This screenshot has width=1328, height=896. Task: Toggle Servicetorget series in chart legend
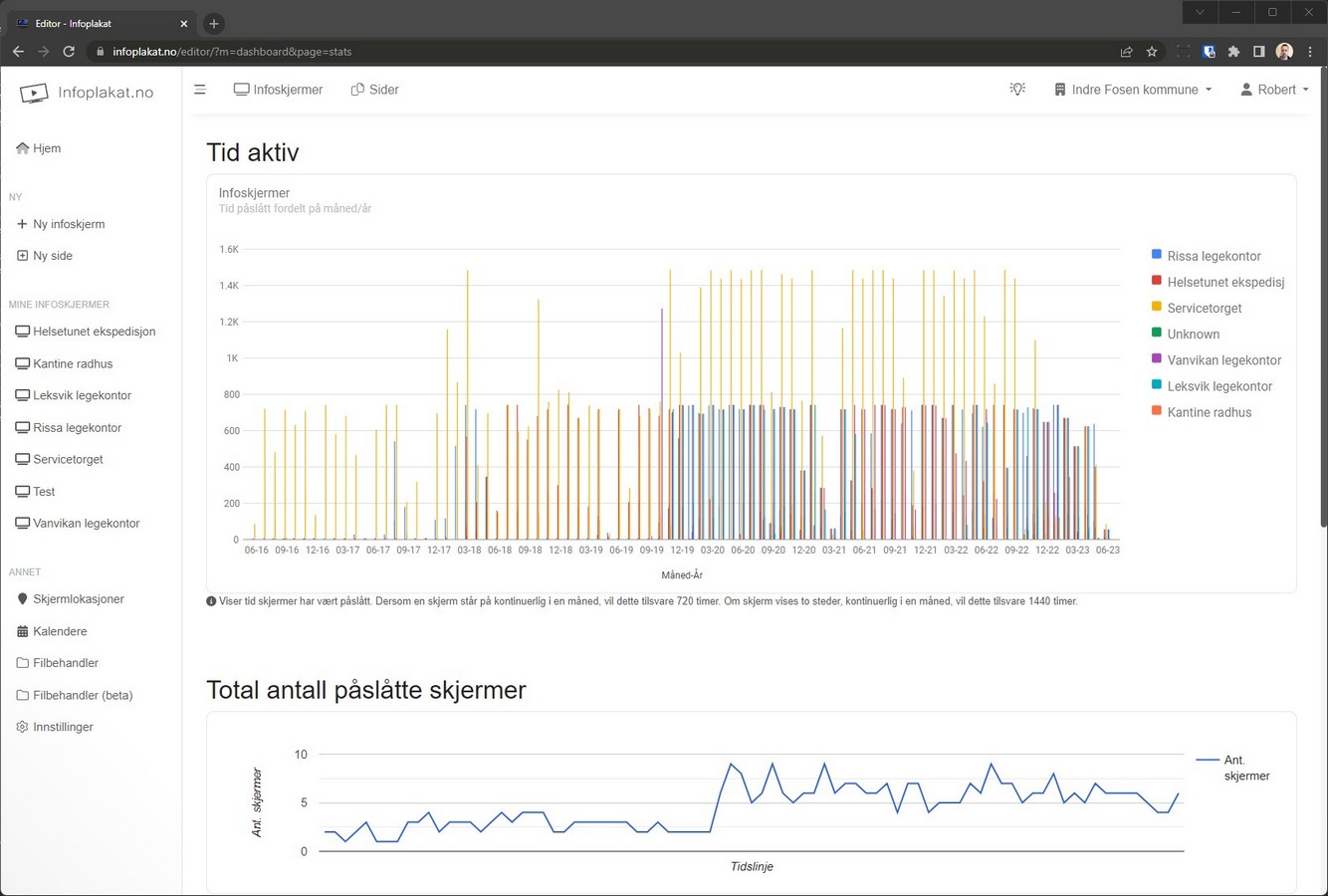(x=1204, y=309)
